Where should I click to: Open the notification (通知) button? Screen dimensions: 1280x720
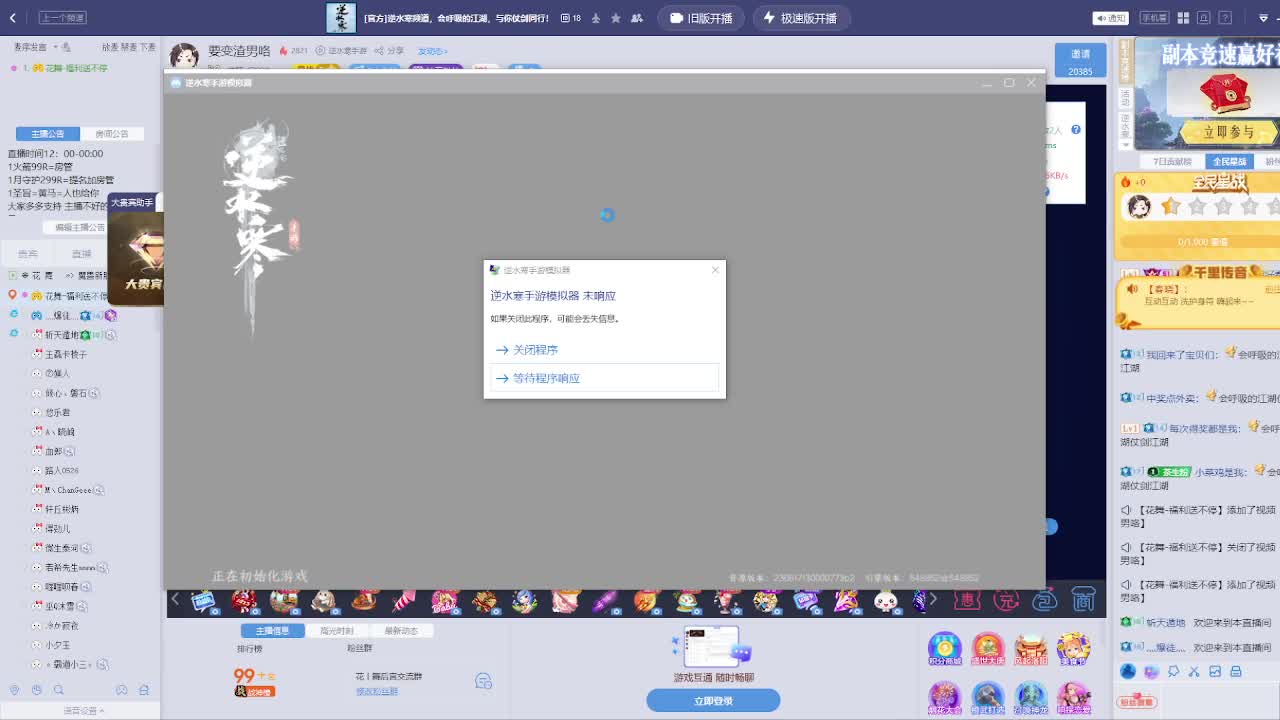coord(1111,18)
